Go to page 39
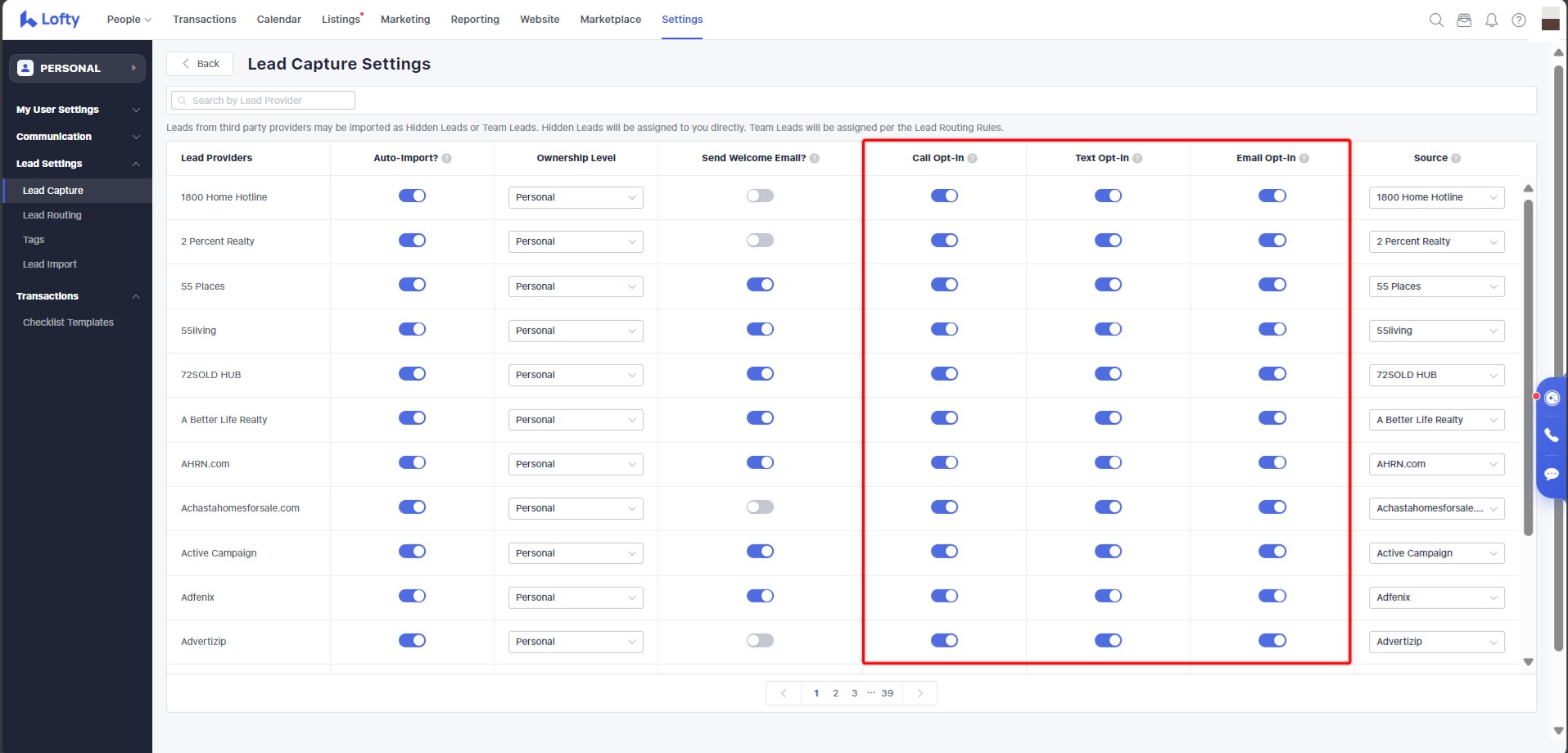 coord(887,693)
